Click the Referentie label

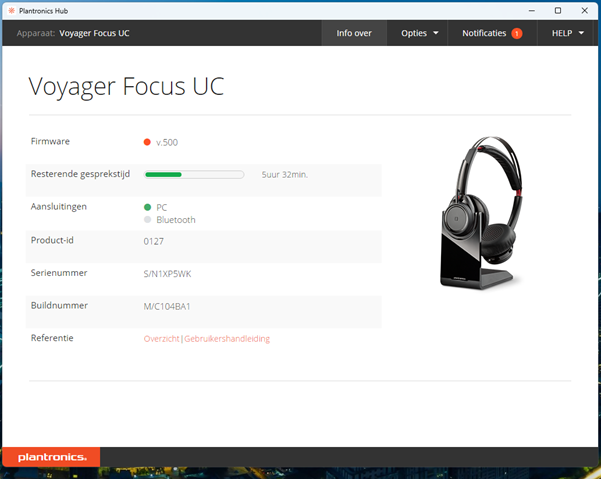tap(52, 338)
